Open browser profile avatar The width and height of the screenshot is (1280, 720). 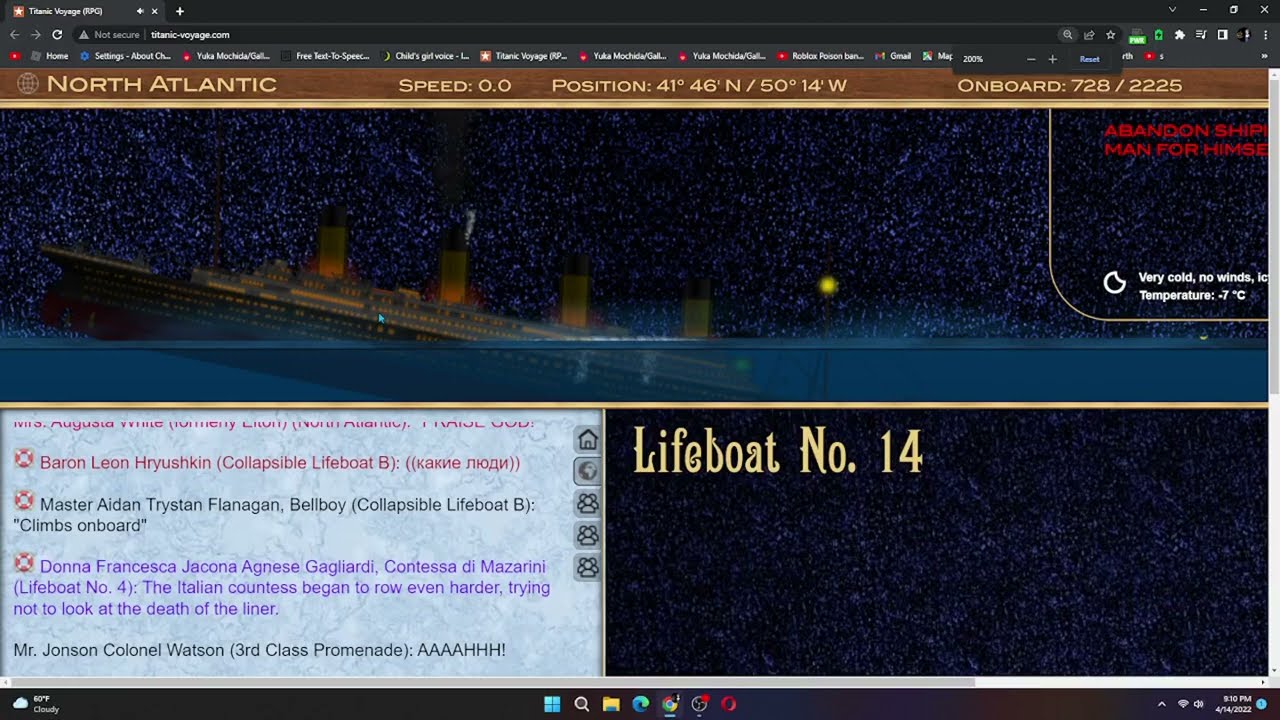(1243, 34)
